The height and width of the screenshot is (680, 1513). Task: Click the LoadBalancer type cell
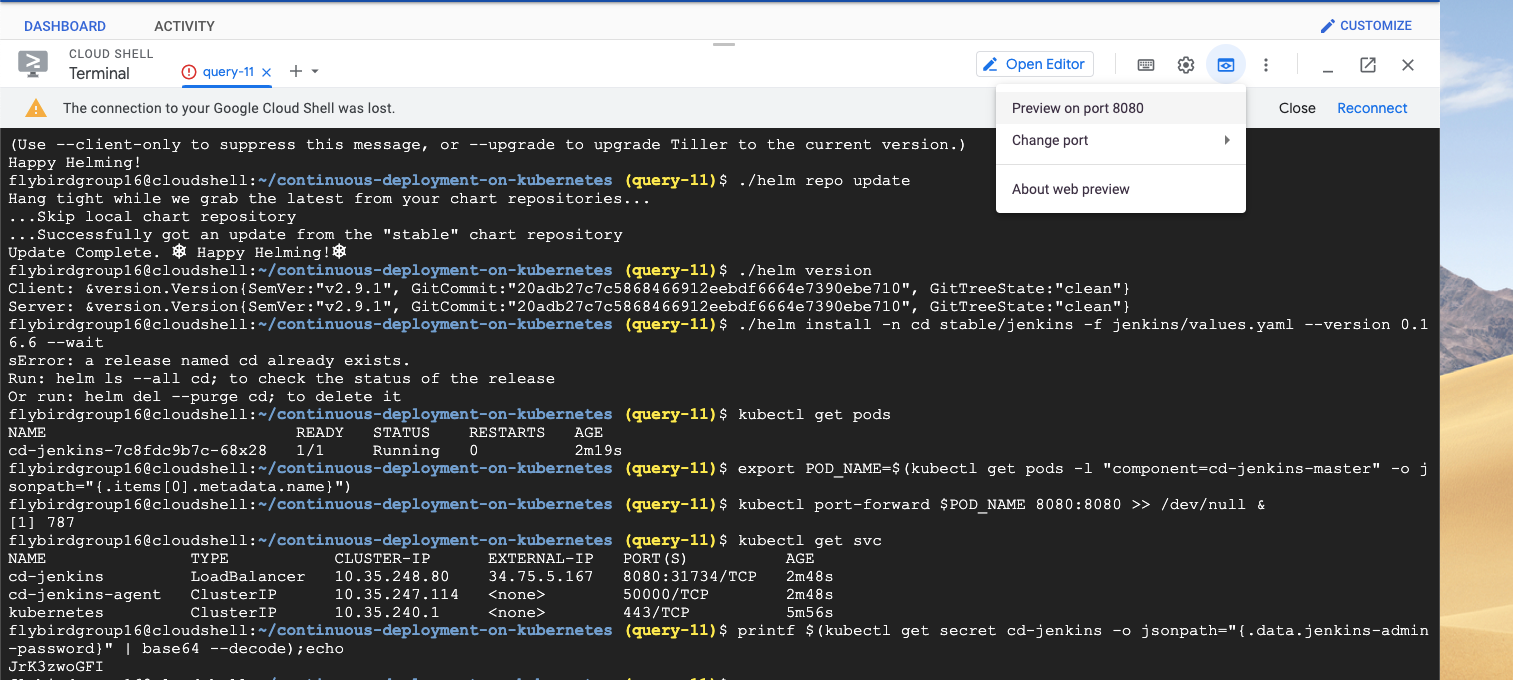tap(248, 576)
